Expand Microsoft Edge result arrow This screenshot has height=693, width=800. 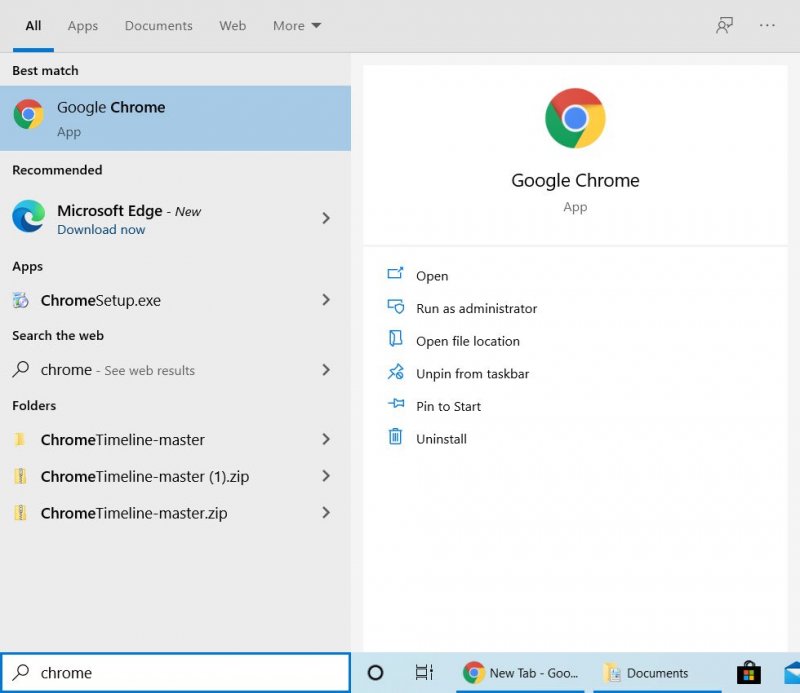[x=326, y=218]
